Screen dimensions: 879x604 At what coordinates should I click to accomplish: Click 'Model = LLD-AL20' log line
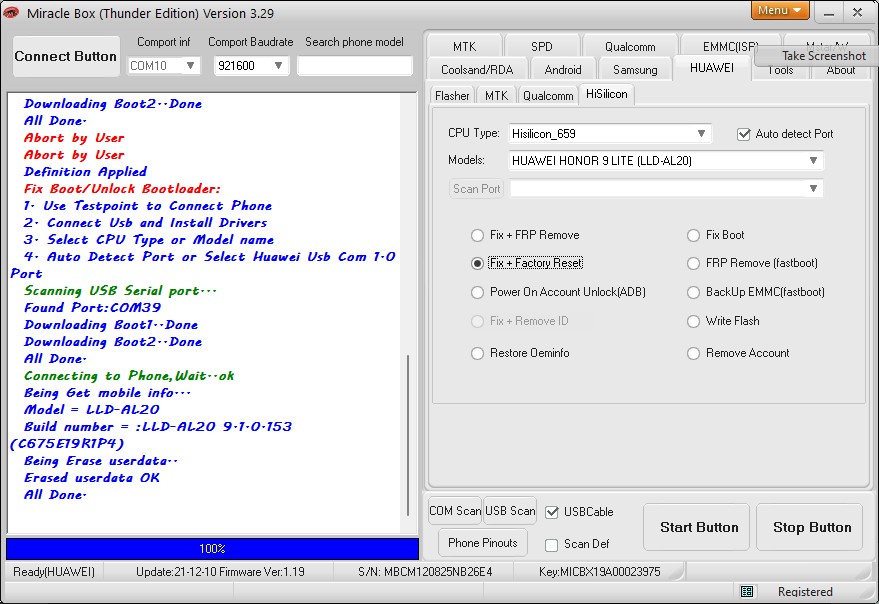[91, 410]
